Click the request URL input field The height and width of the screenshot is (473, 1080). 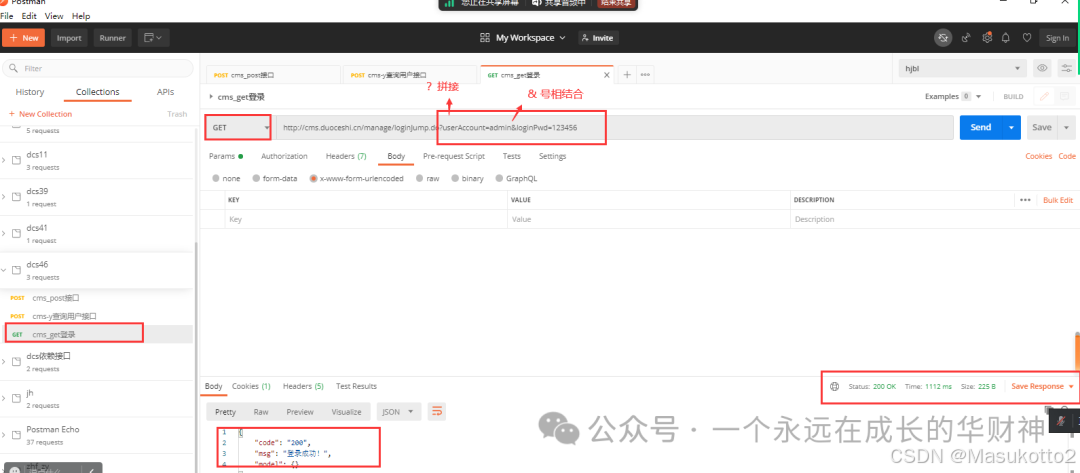[x=615, y=127]
